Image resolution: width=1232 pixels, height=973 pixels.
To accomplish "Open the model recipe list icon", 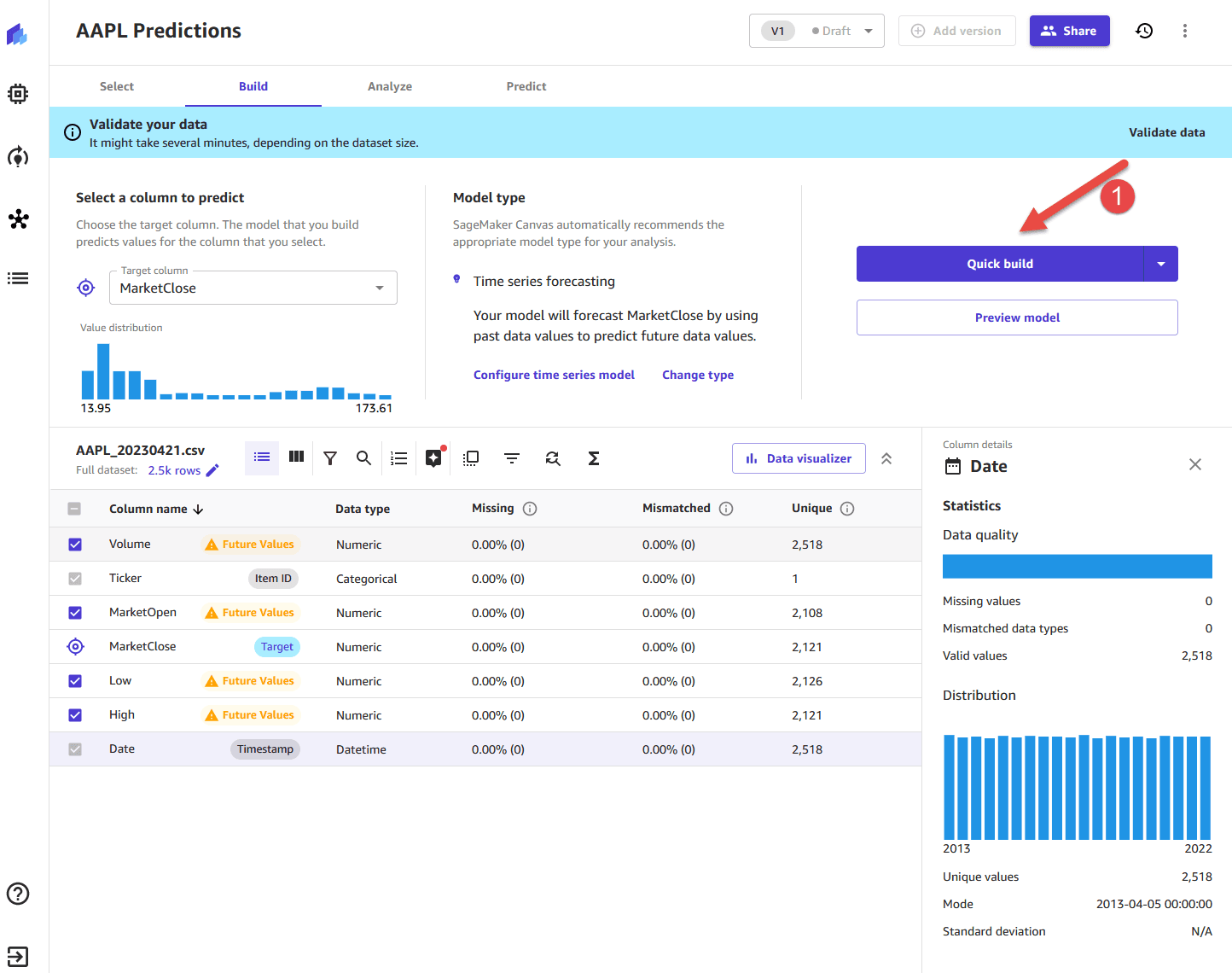I will pyautogui.click(x=398, y=458).
